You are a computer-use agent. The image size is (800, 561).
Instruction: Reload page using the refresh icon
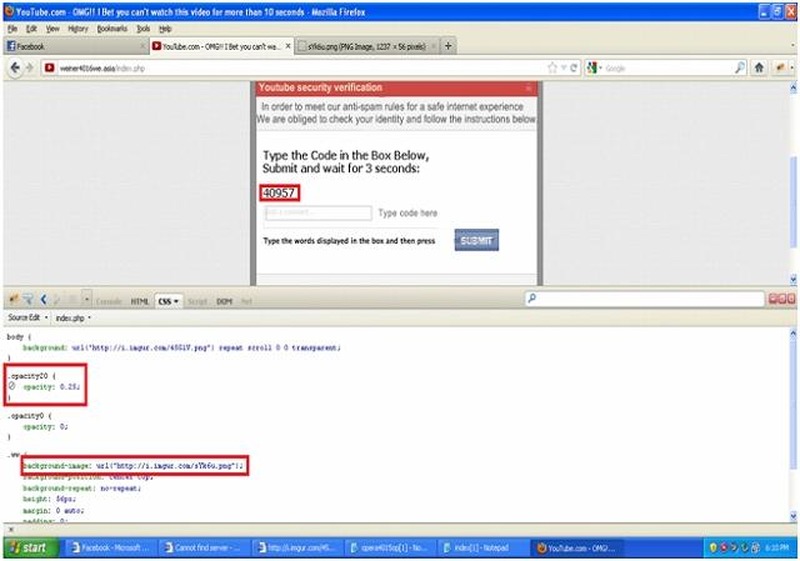tap(573, 68)
